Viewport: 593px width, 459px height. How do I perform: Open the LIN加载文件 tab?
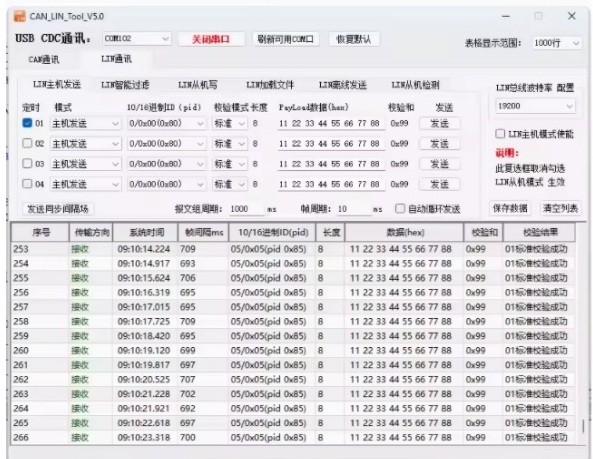point(270,85)
